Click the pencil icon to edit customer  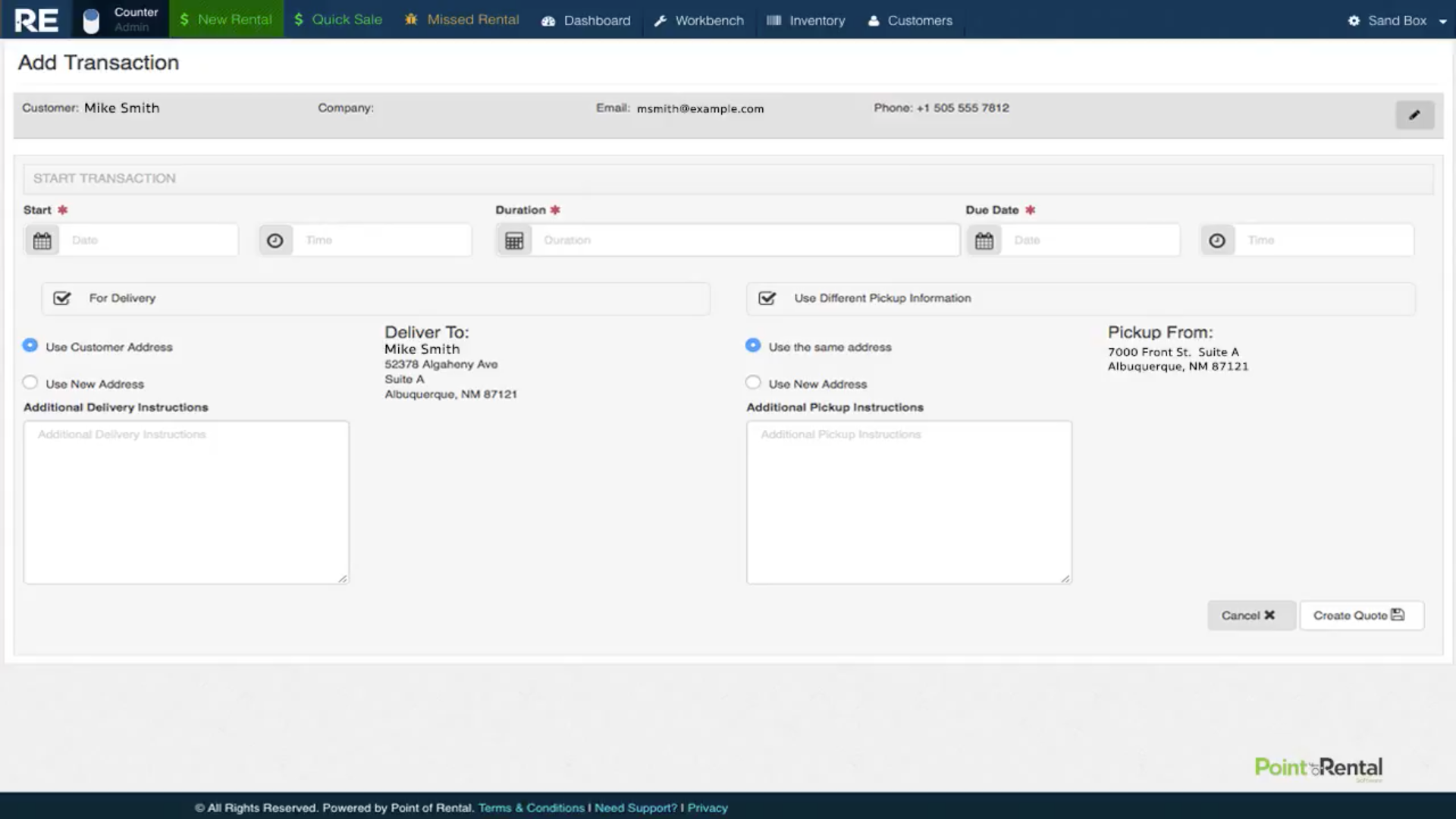(1414, 115)
